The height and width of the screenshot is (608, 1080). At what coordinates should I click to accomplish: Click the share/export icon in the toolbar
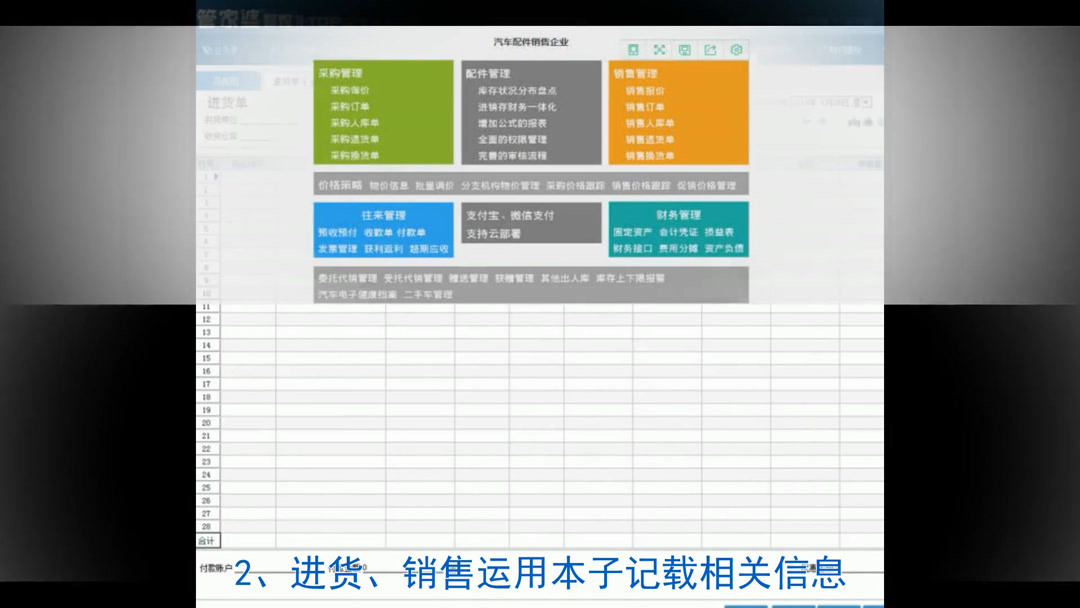(x=712, y=48)
